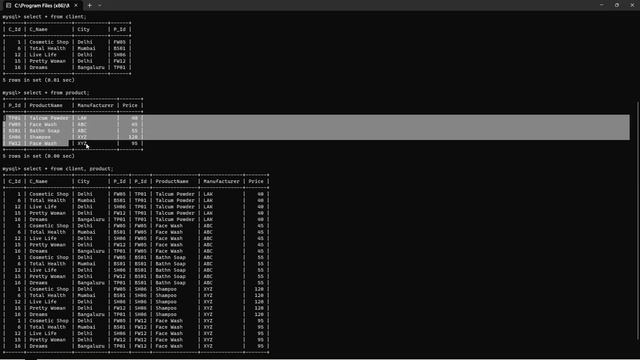Viewport: 640px width, 360px height.
Task: Click C_Name header in client, product join result
Action: 38,181
